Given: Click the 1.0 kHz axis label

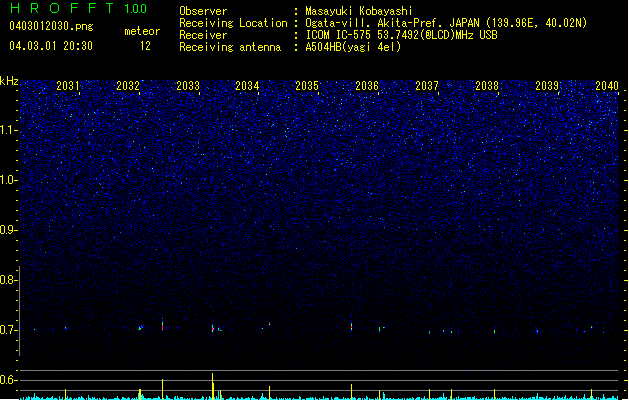Looking at the screenshot, I should tap(8, 180).
